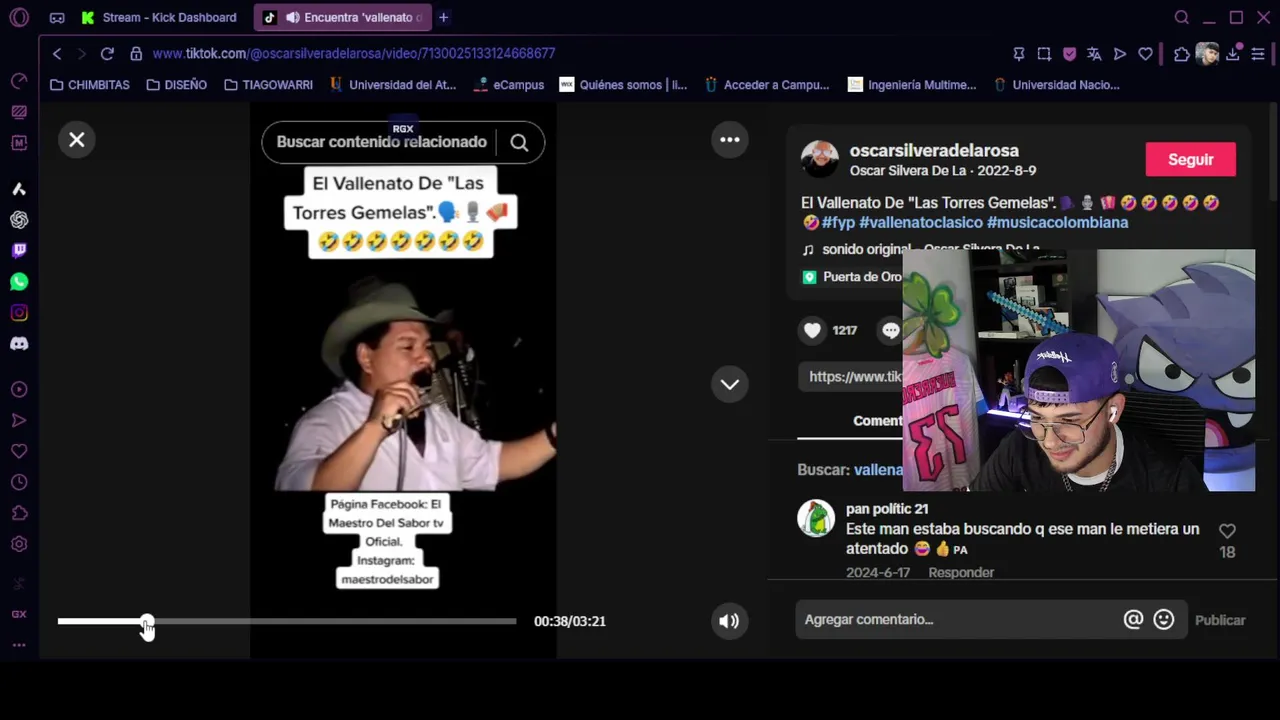Open the video options three-dots menu

pyautogui.click(x=730, y=140)
